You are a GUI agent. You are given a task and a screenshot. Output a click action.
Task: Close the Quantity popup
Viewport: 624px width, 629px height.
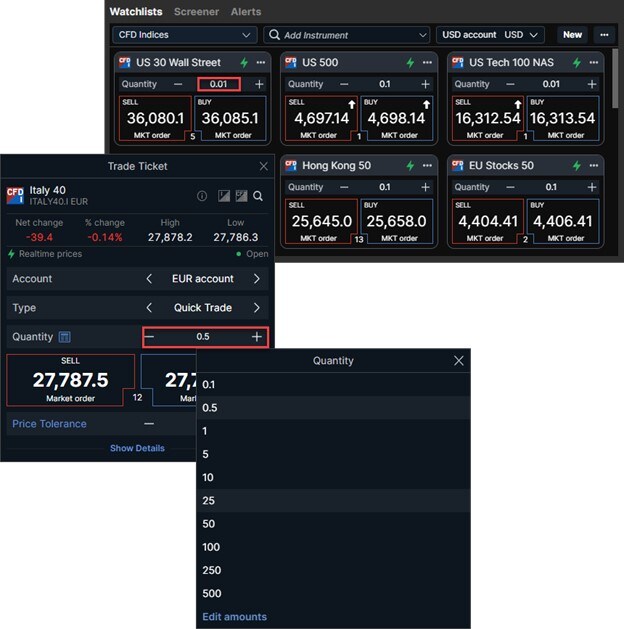458,361
